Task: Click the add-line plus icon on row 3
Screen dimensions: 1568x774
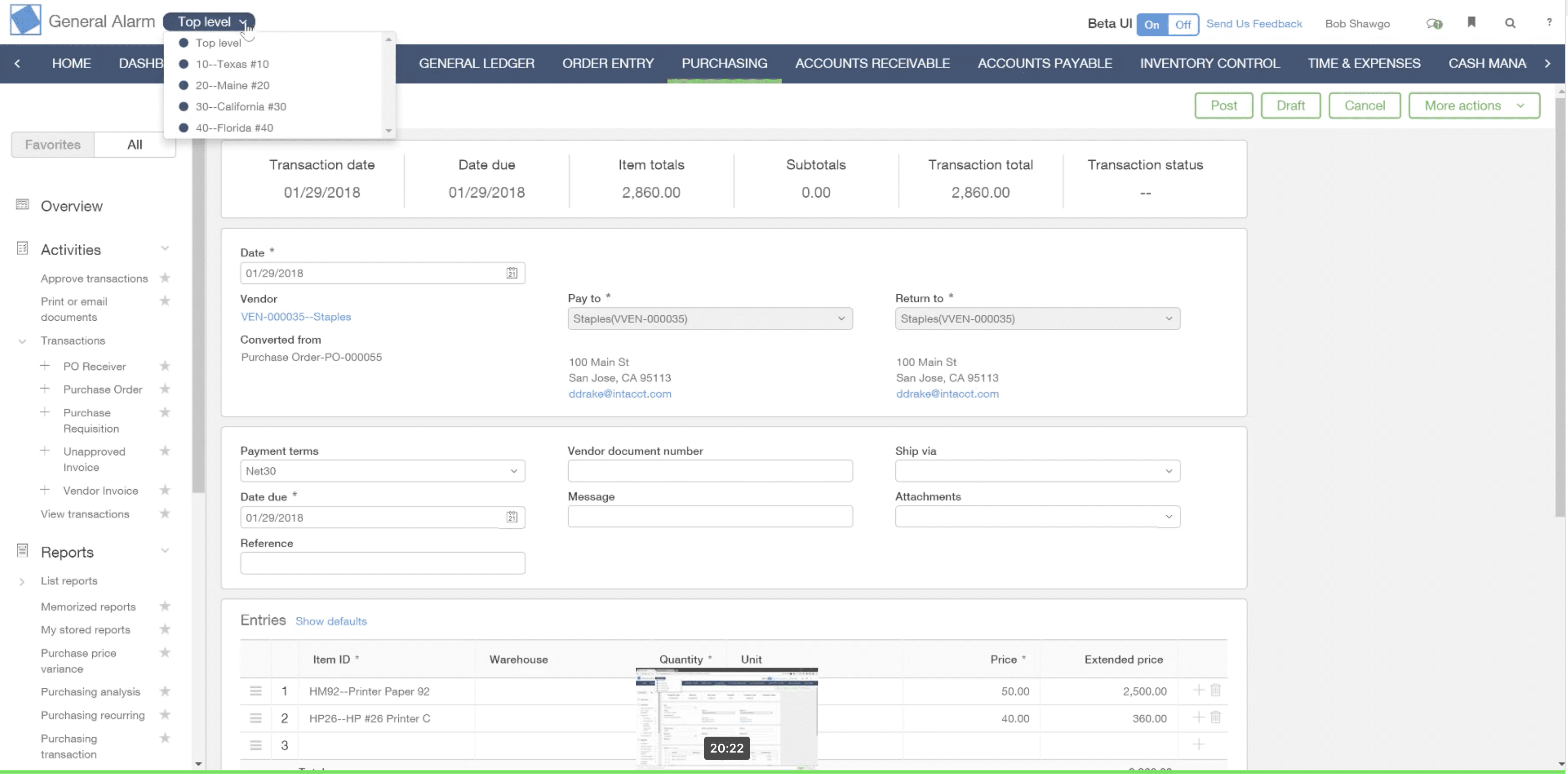Action: coord(1199,744)
